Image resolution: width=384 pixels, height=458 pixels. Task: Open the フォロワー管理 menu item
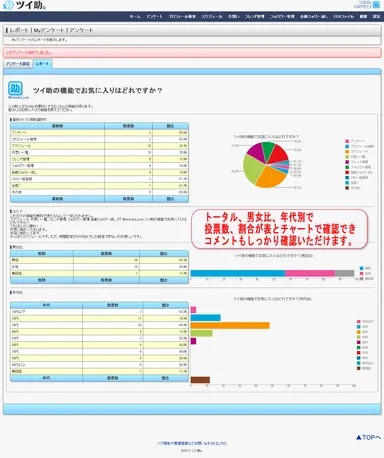pyautogui.click(x=282, y=16)
